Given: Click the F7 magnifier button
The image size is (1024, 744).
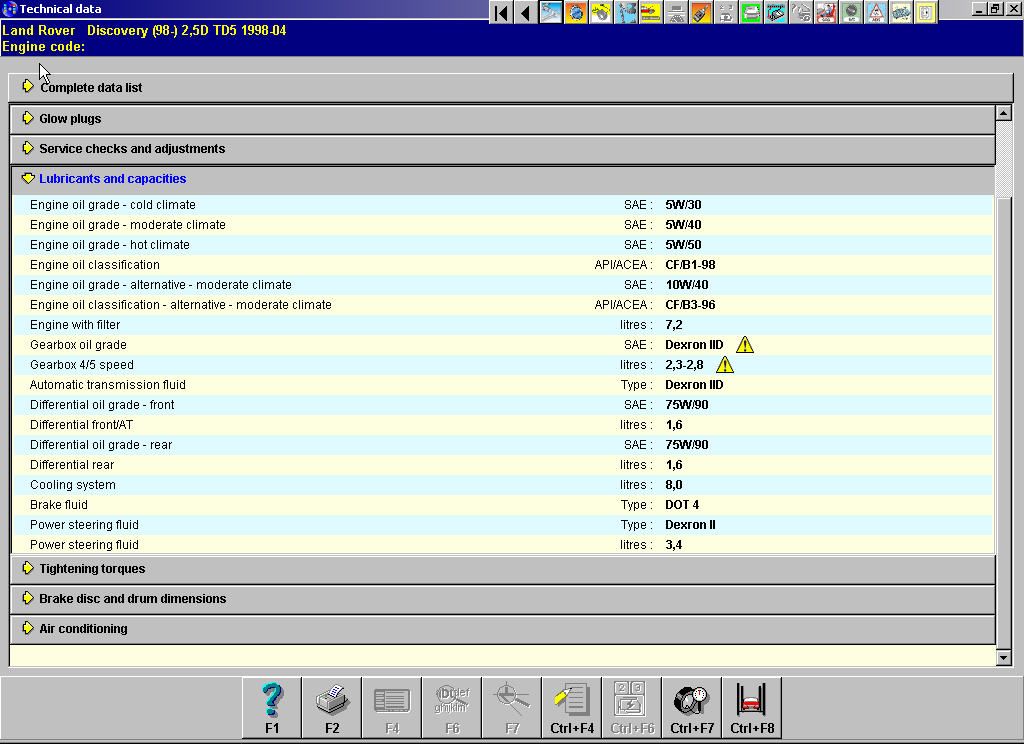Looking at the screenshot, I should [x=512, y=708].
